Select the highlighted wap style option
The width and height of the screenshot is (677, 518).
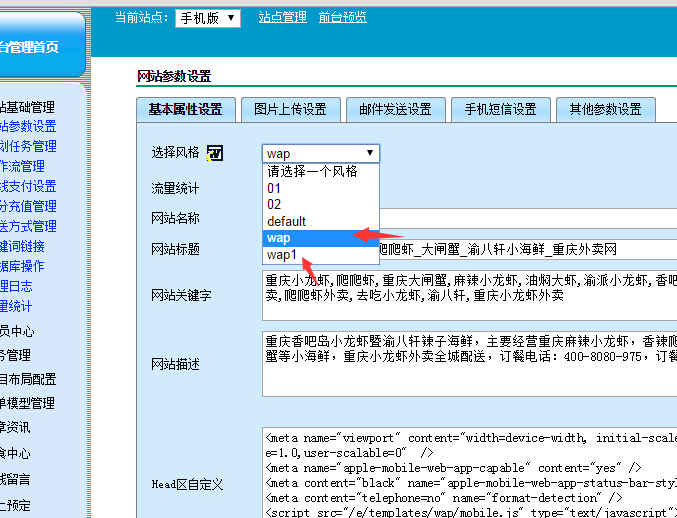point(321,238)
